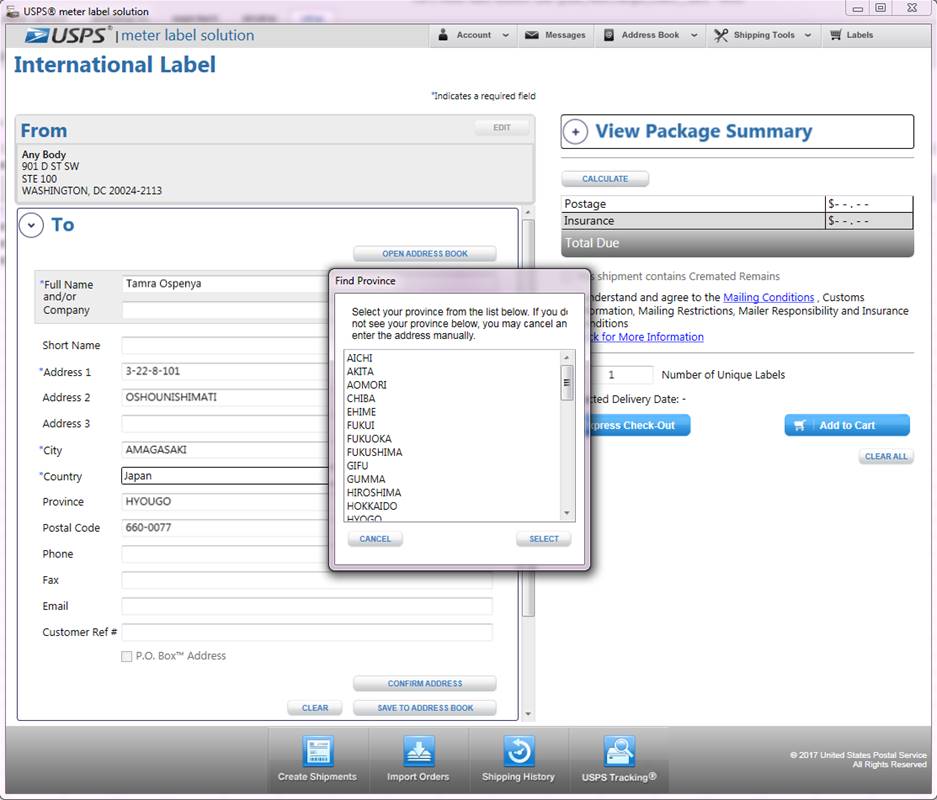
Task: Click the Account menu label
Action: point(474,35)
